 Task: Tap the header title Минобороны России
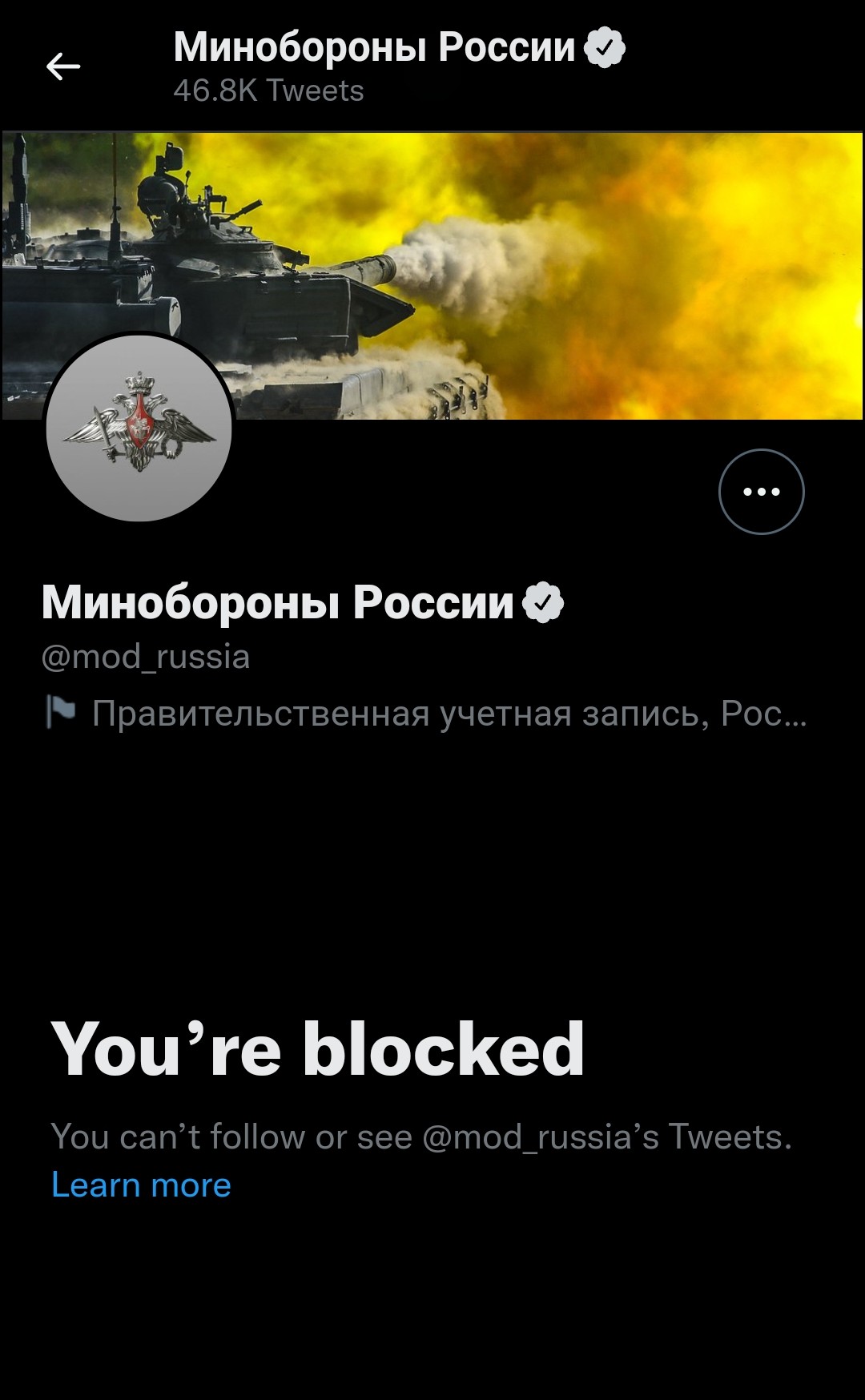pyautogui.click(x=374, y=47)
